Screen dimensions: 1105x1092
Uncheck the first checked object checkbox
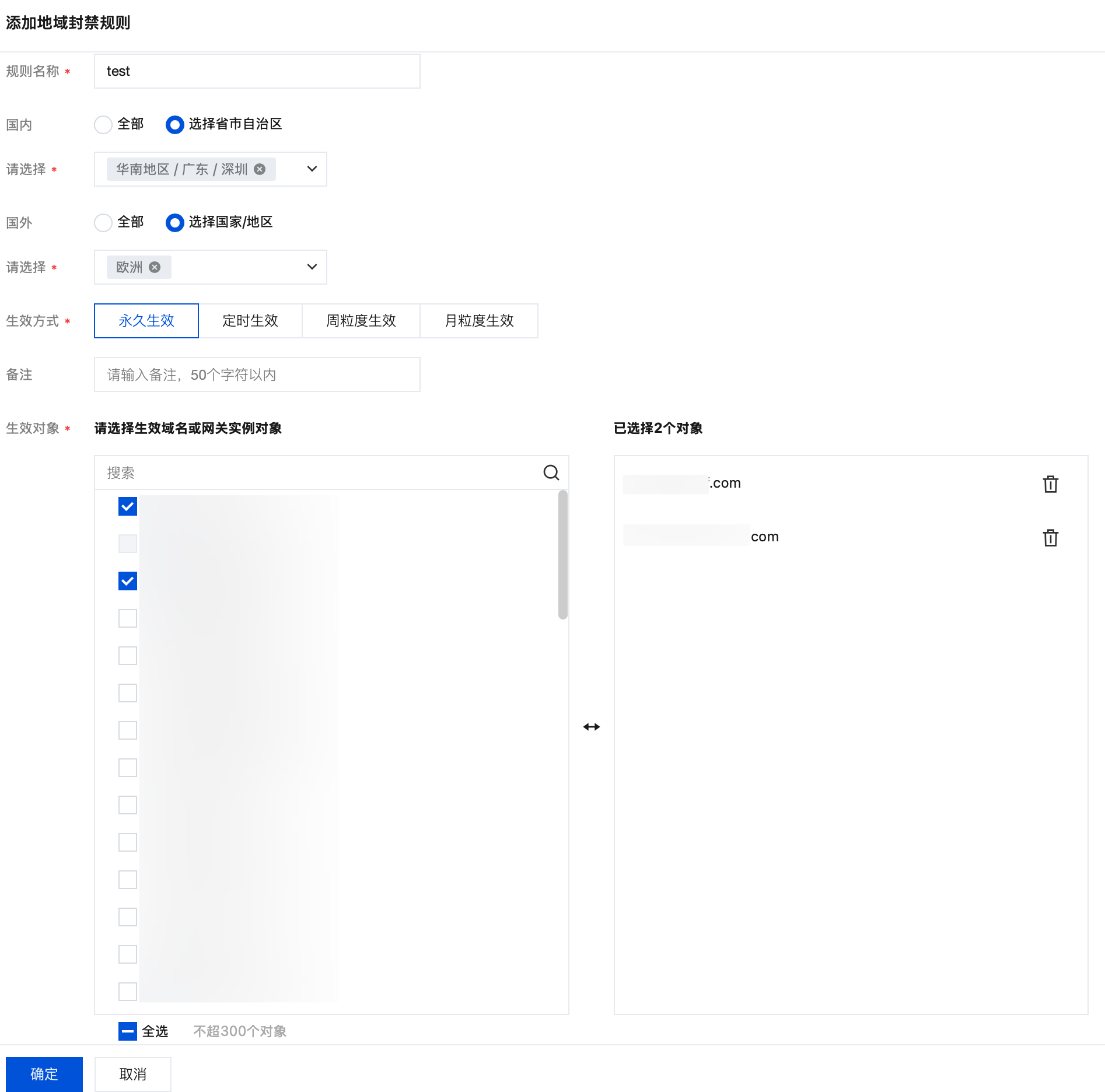coord(128,506)
